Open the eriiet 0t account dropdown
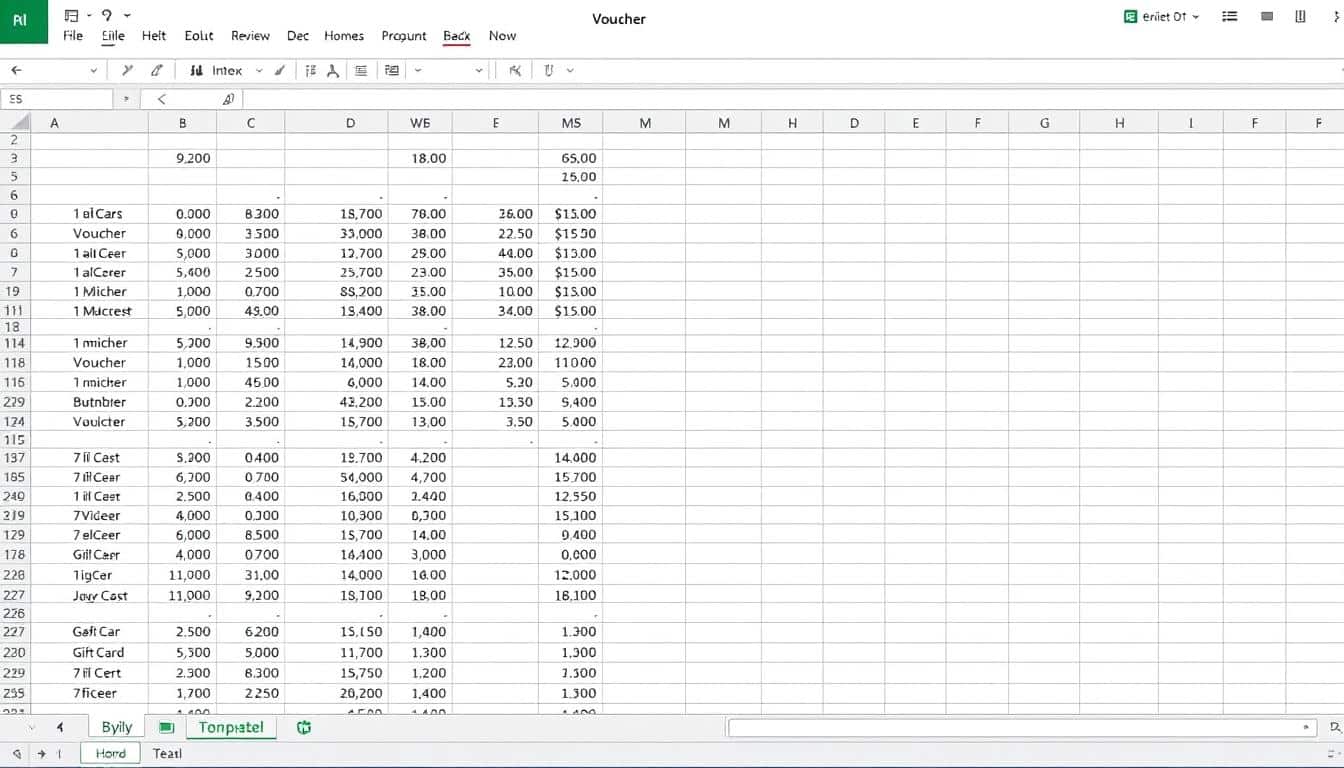 [x=1162, y=17]
